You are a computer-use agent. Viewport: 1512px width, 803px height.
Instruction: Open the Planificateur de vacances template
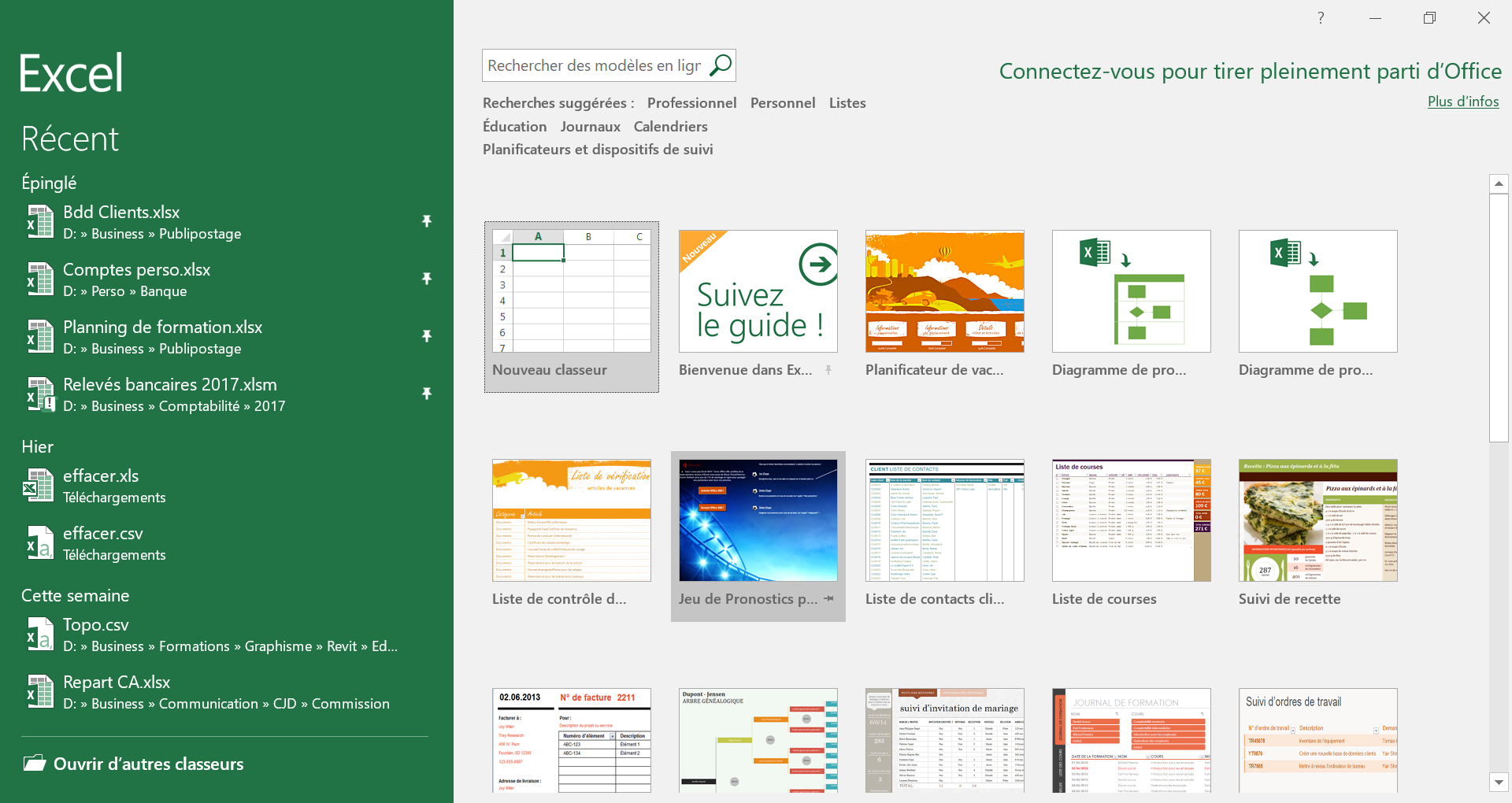(x=944, y=291)
